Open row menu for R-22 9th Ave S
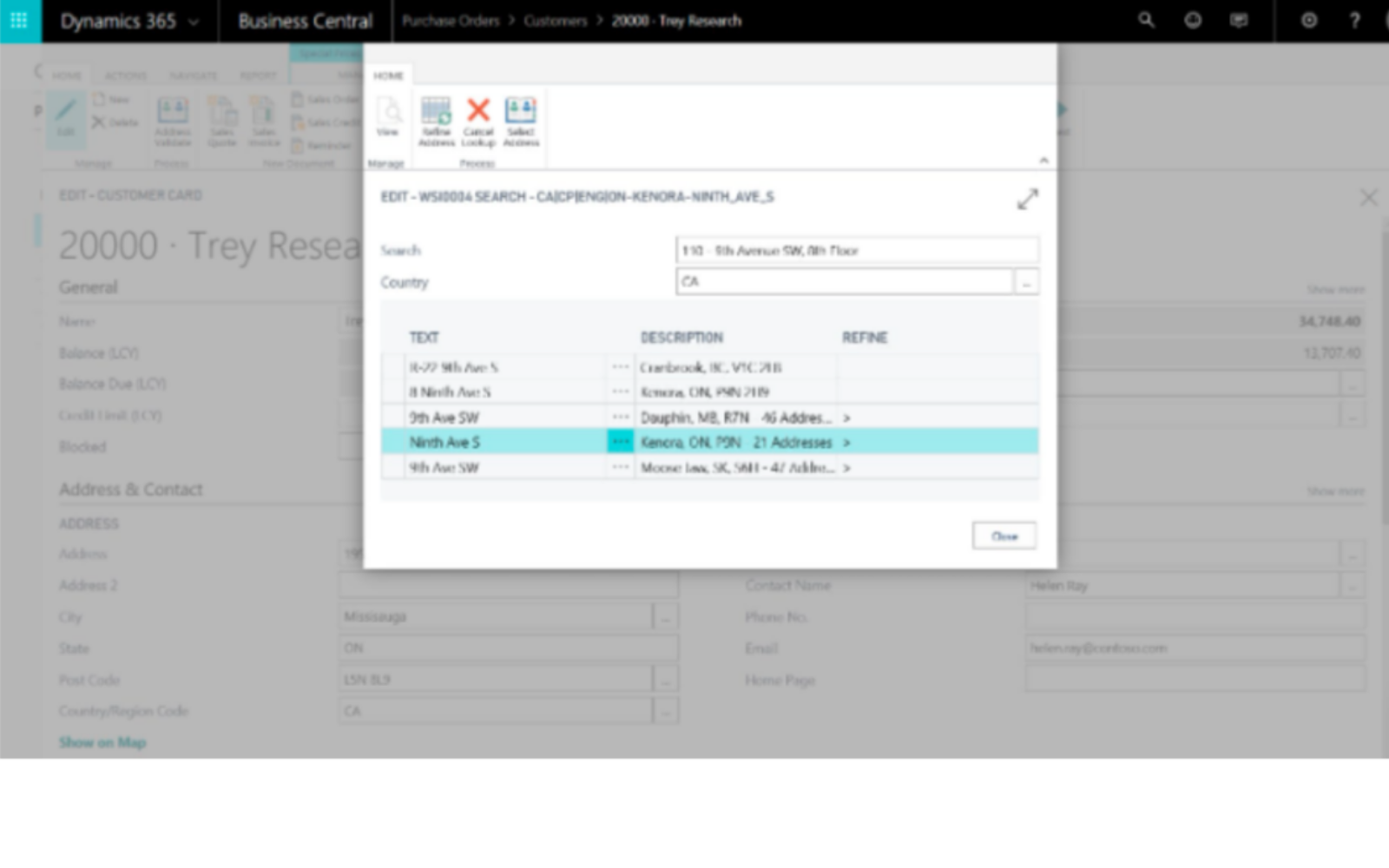Screen dimensions: 1389x868 (620, 367)
